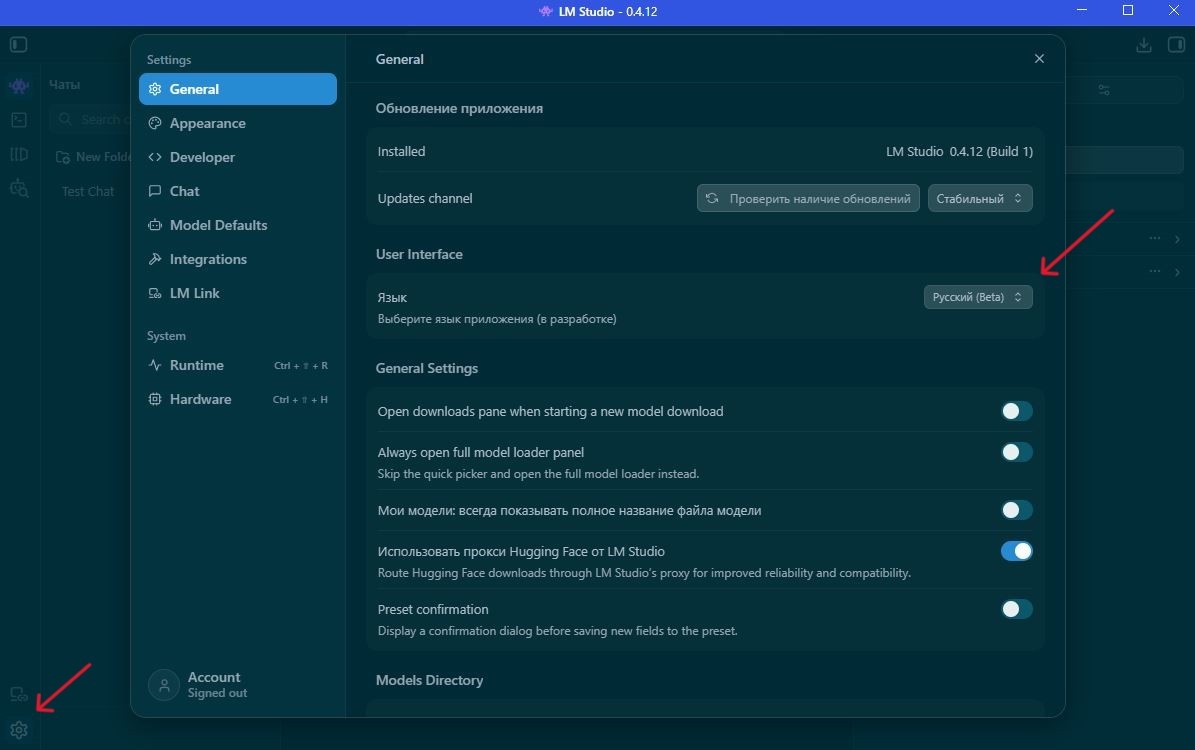Toggle Open downloads pane when starting download
This screenshot has height=750, width=1195.
click(1017, 412)
